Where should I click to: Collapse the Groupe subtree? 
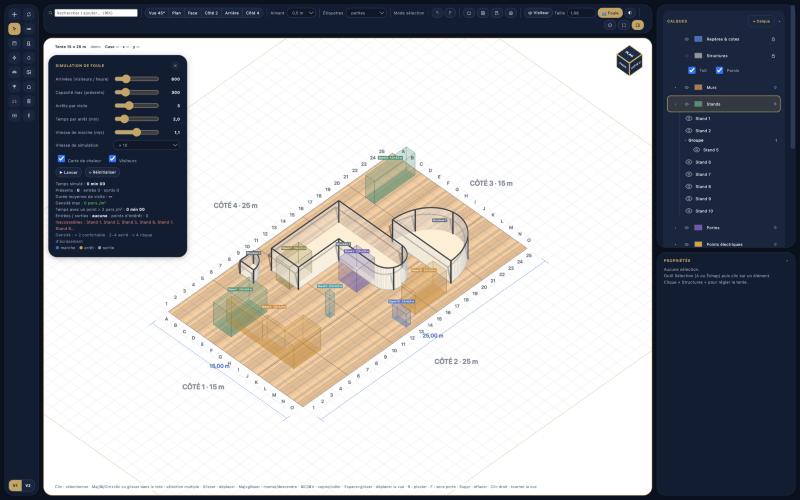pyautogui.click(x=685, y=140)
